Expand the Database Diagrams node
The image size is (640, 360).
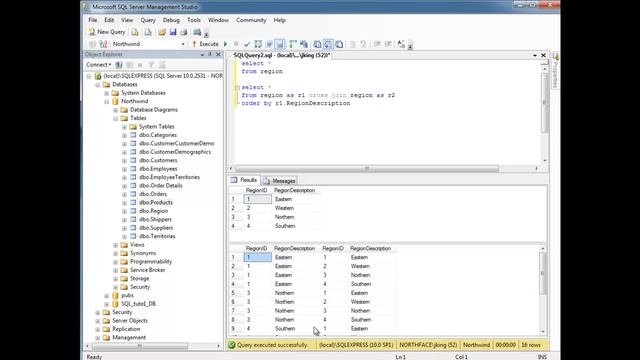click(x=116, y=110)
